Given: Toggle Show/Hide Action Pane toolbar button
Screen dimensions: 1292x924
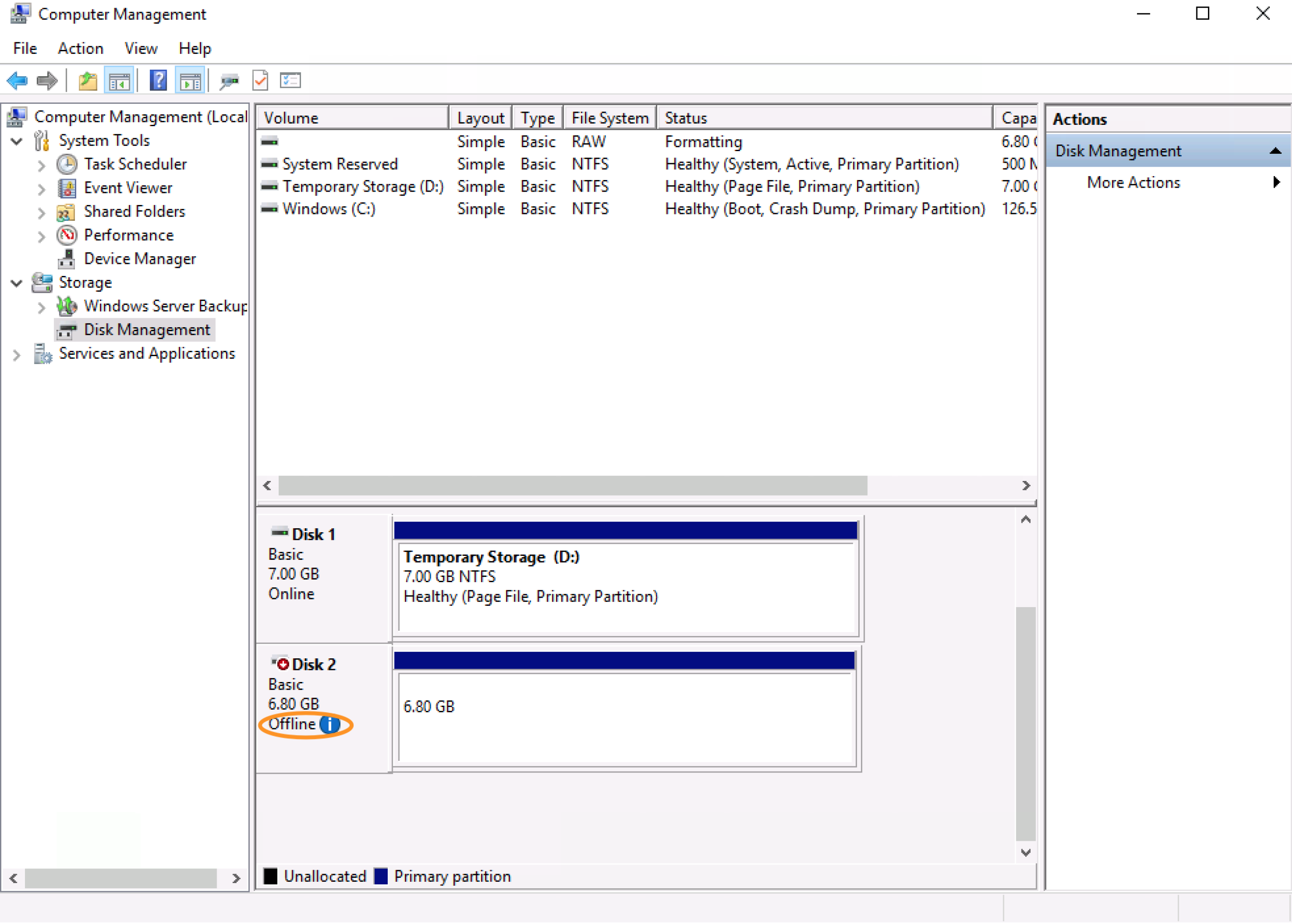Looking at the screenshot, I should [x=190, y=81].
